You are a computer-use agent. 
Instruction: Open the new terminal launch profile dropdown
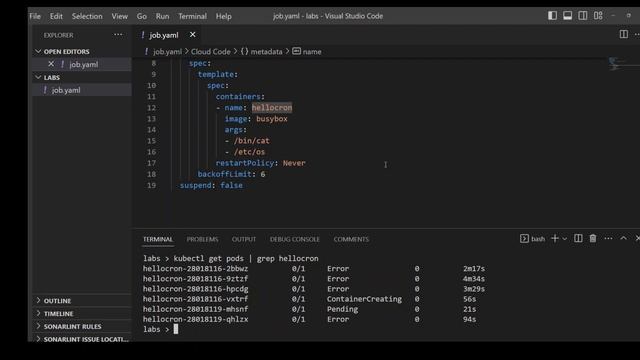pyautogui.click(x=564, y=239)
